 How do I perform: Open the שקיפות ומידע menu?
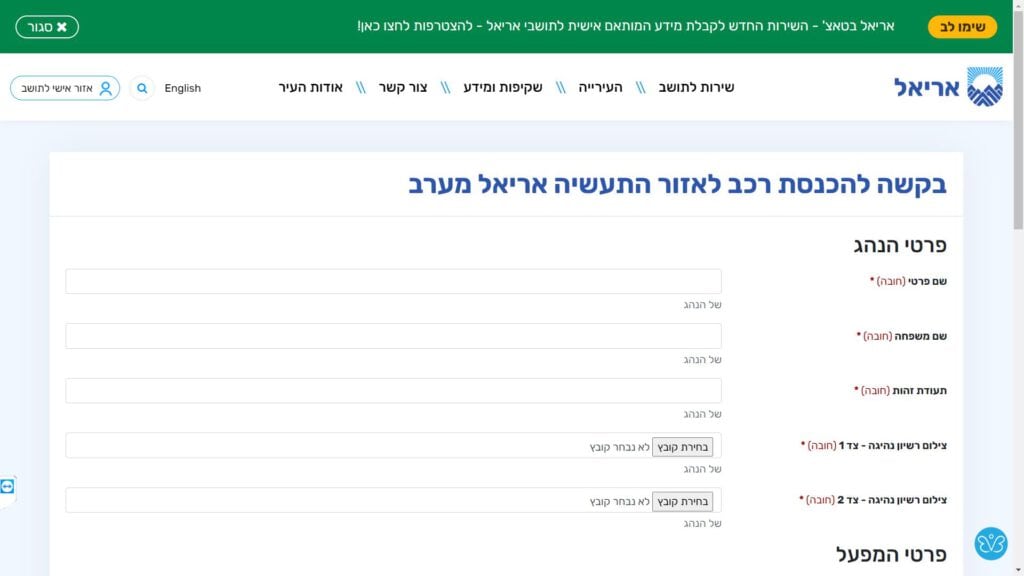[503, 88]
